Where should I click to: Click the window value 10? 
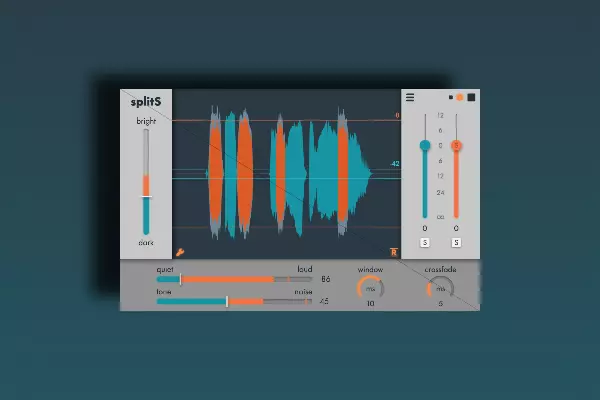(x=370, y=304)
